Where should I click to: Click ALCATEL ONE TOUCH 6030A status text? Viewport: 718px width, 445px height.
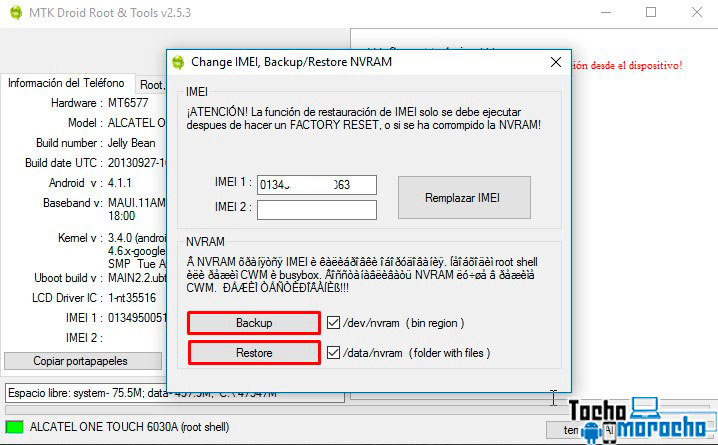129,427
